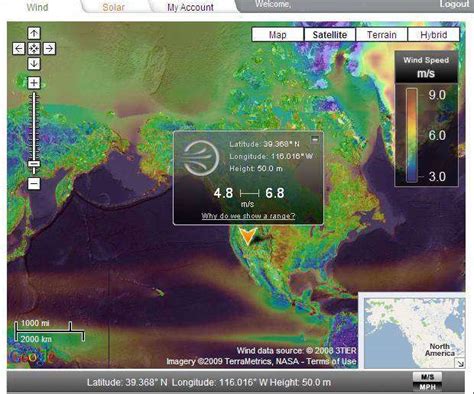Click the 'Wind data source: © 2008 3TIER' text
Screen dimensions: 474x394
click(x=297, y=350)
